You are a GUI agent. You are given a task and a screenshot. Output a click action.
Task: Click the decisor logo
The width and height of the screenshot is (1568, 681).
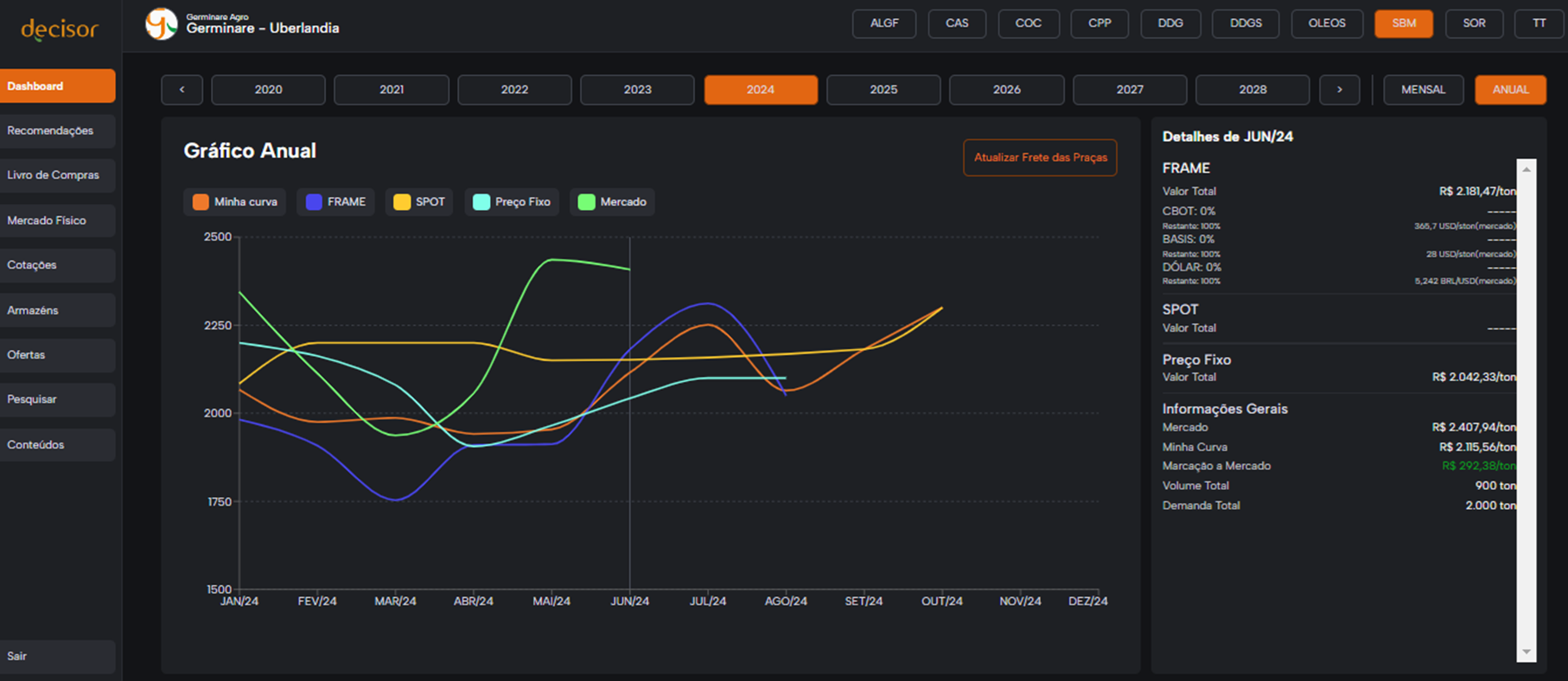click(59, 29)
